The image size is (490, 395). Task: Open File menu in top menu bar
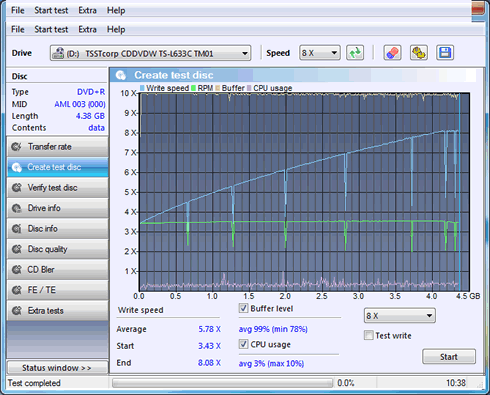coord(18,10)
